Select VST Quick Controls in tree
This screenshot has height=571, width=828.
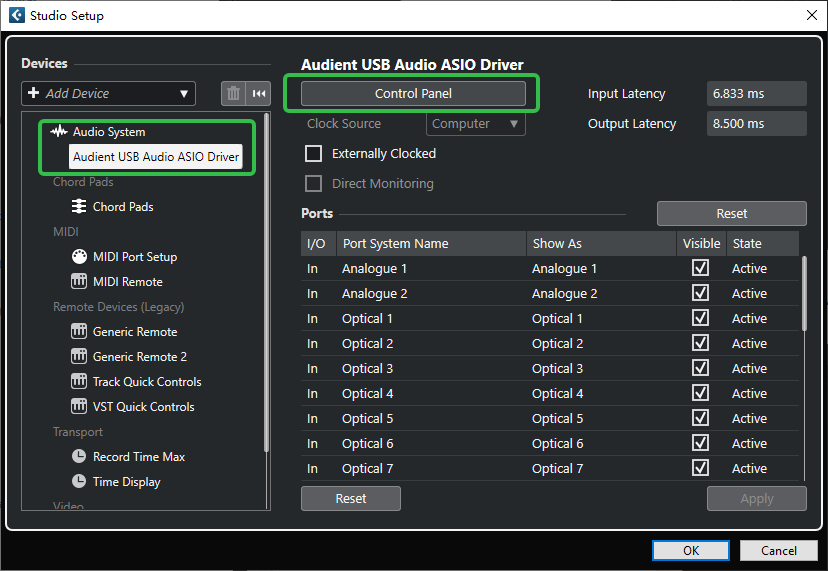tap(144, 407)
